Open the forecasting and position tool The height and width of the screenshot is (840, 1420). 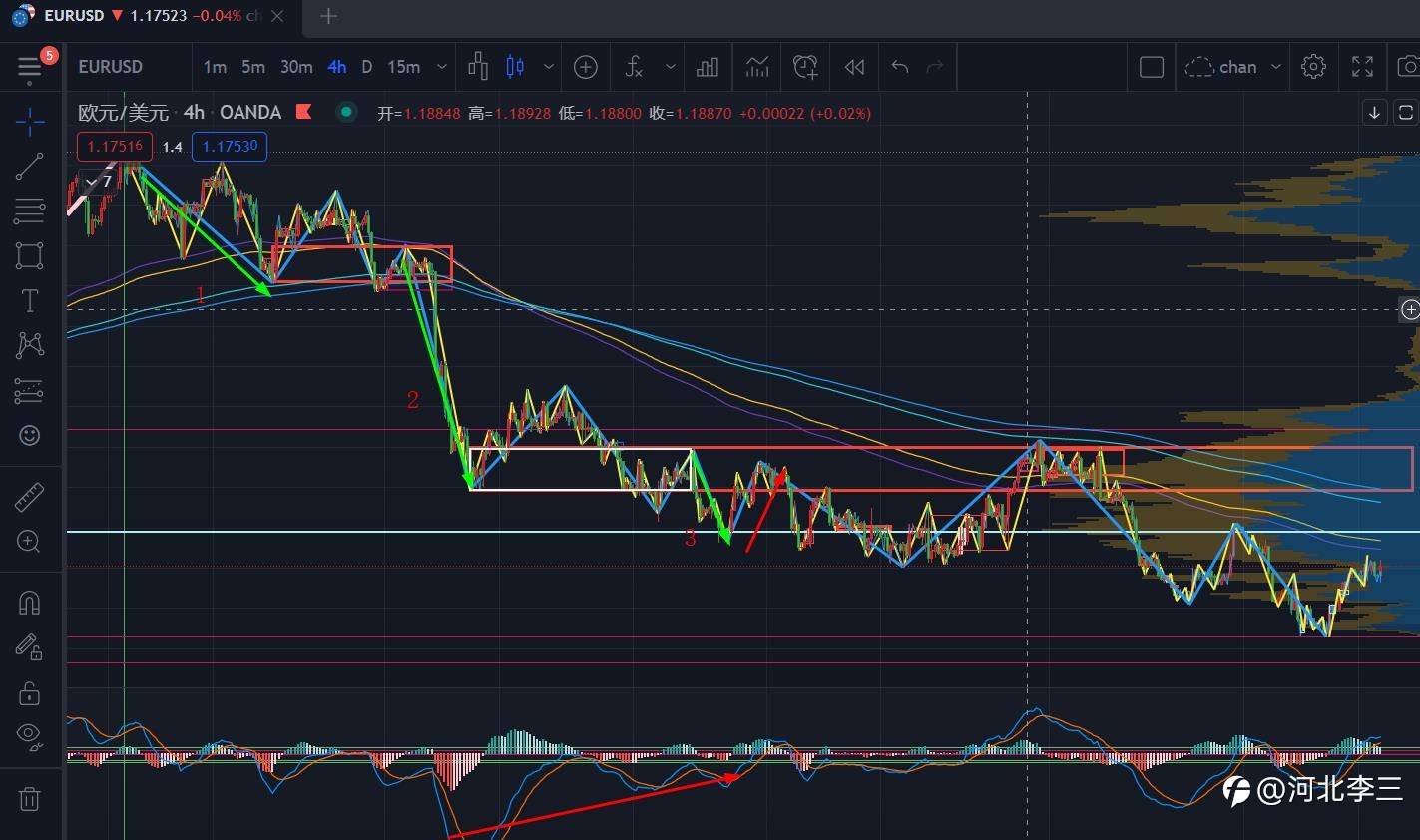[x=30, y=390]
